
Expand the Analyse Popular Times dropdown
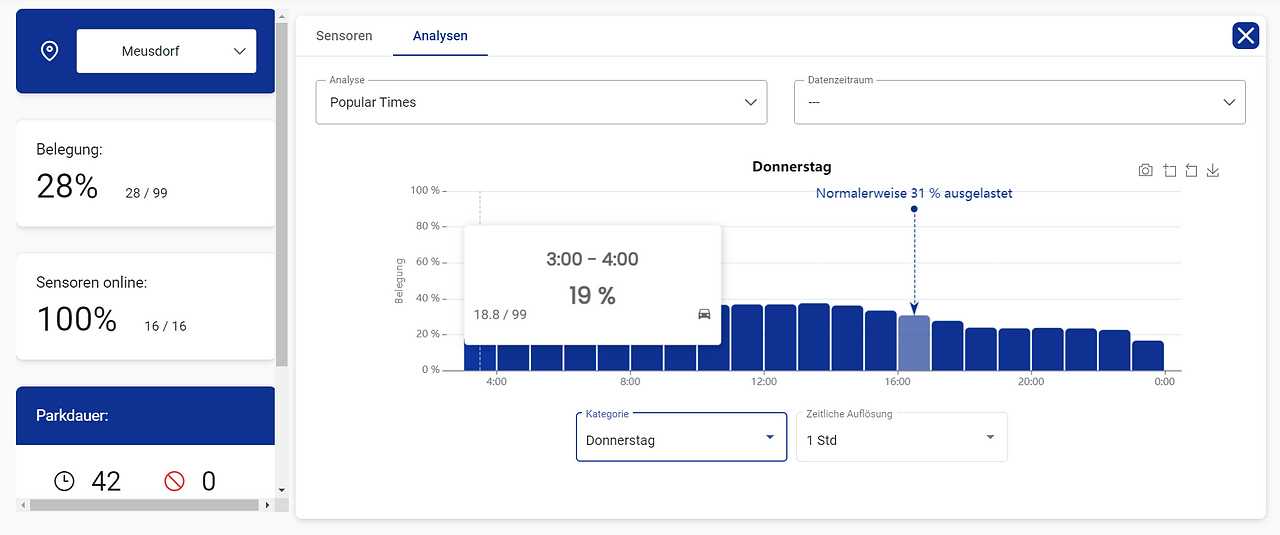541,102
